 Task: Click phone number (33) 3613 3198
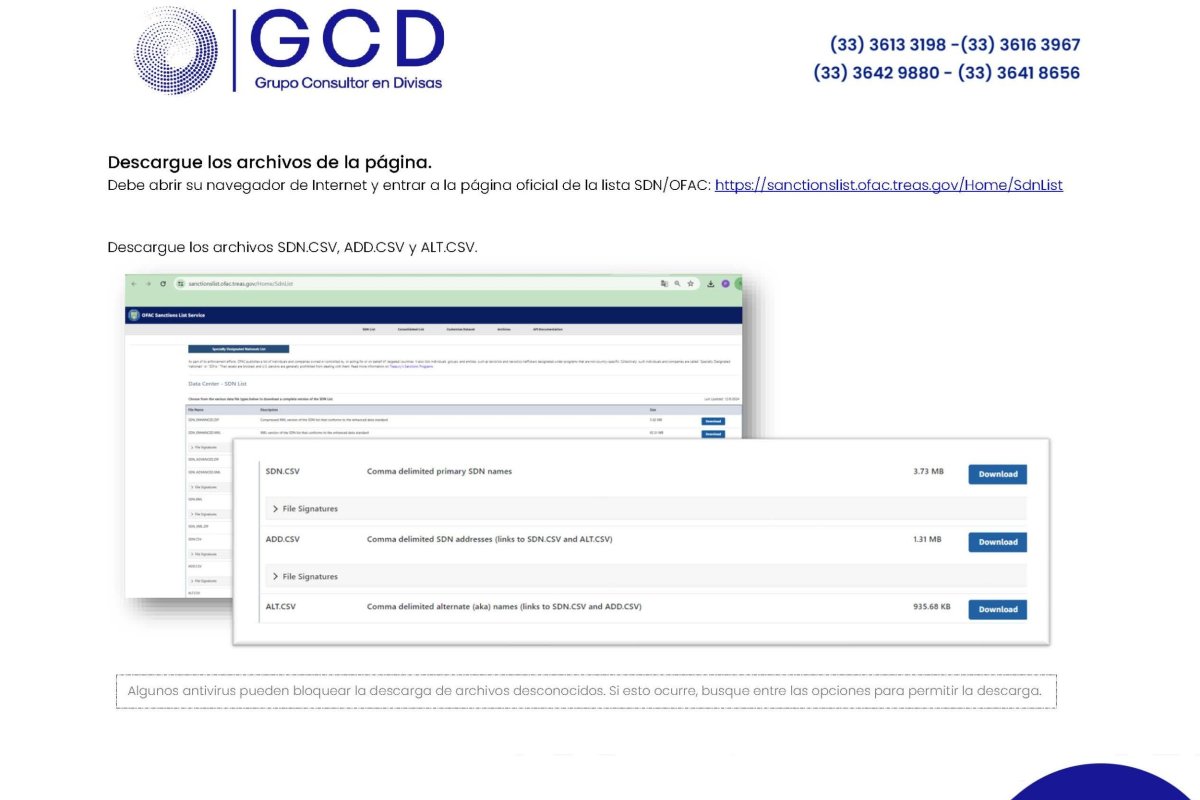click(x=888, y=45)
